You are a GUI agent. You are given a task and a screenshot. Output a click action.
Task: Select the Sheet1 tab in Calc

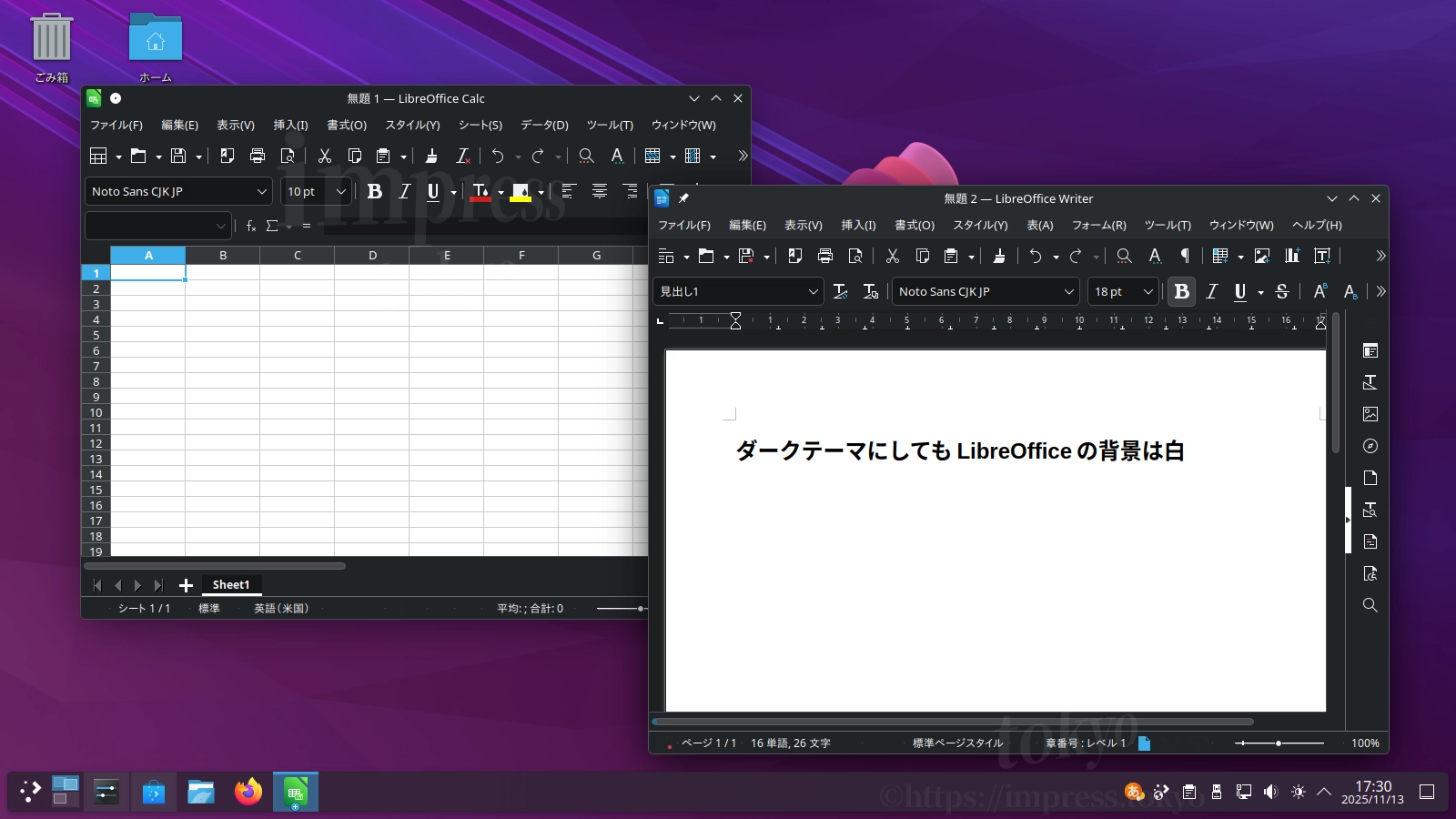[x=231, y=585]
